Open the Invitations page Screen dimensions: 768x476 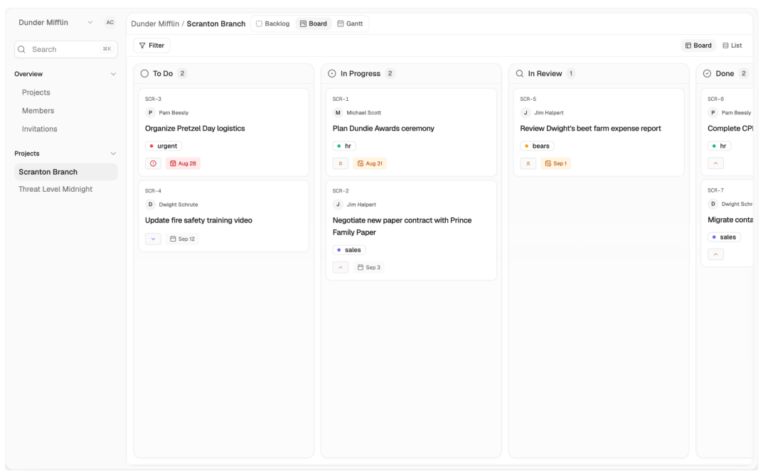point(39,129)
